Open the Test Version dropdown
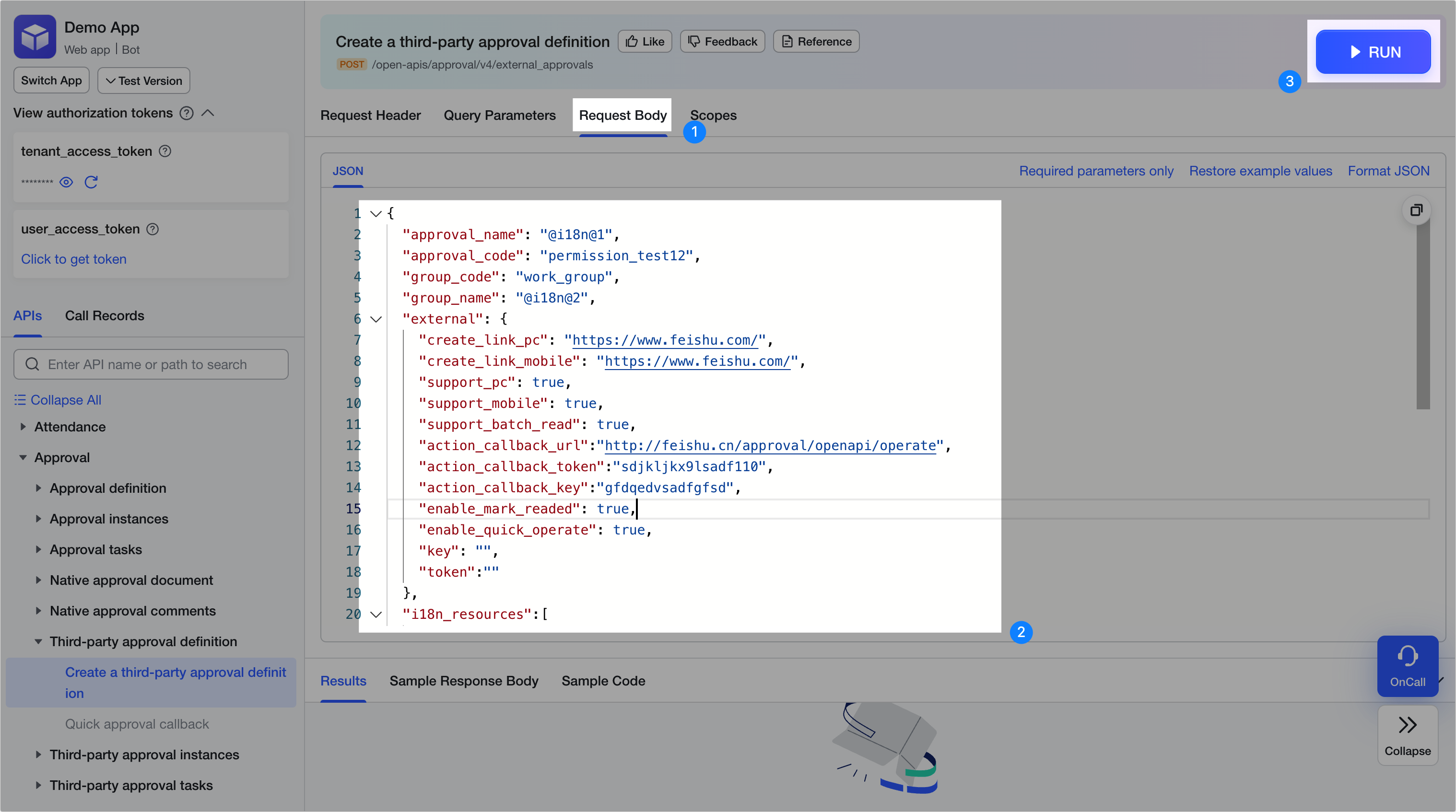 pos(143,81)
